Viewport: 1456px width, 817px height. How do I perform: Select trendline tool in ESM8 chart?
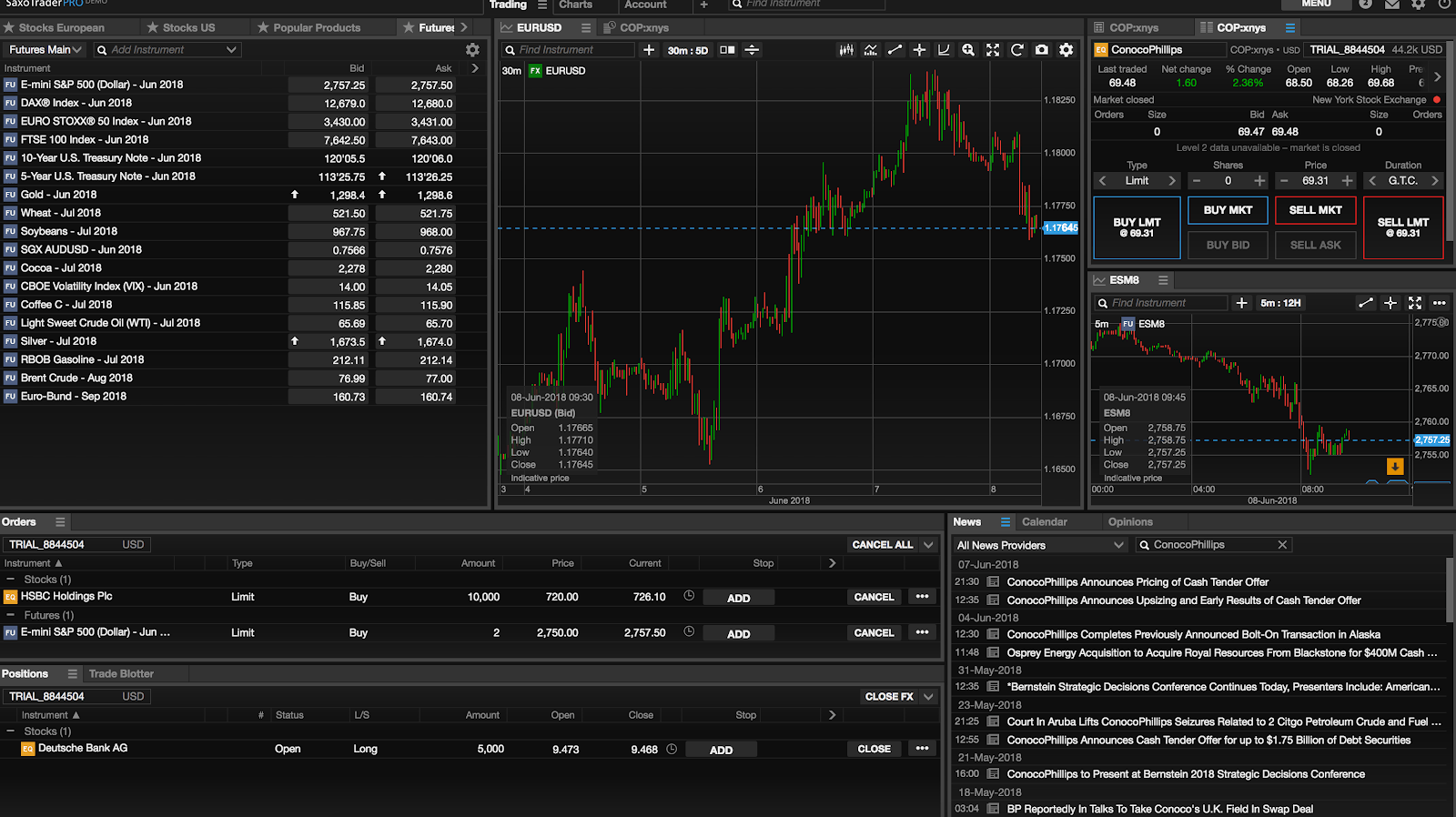[x=1366, y=303]
